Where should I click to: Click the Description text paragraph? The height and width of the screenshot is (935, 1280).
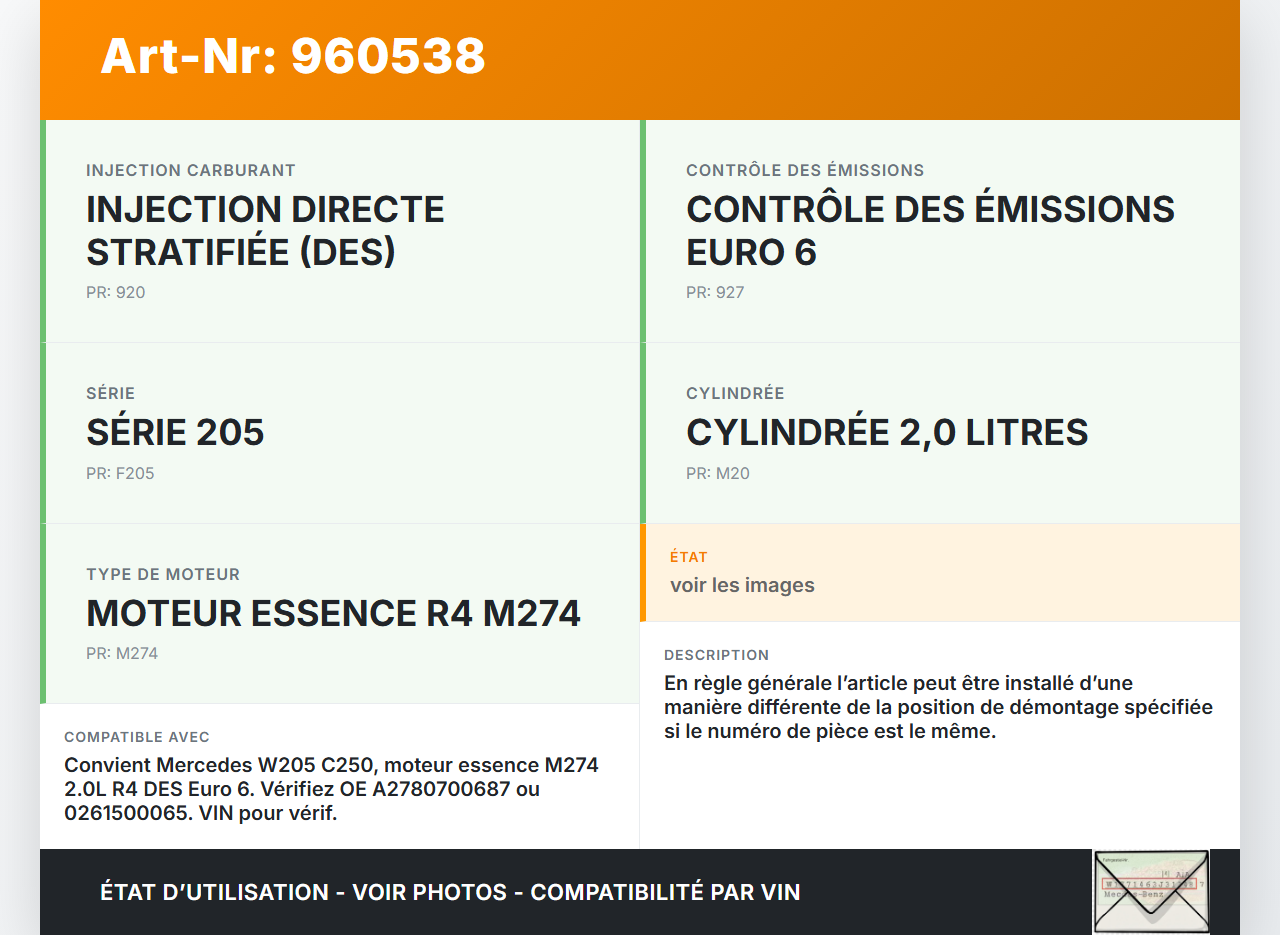[x=938, y=707]
